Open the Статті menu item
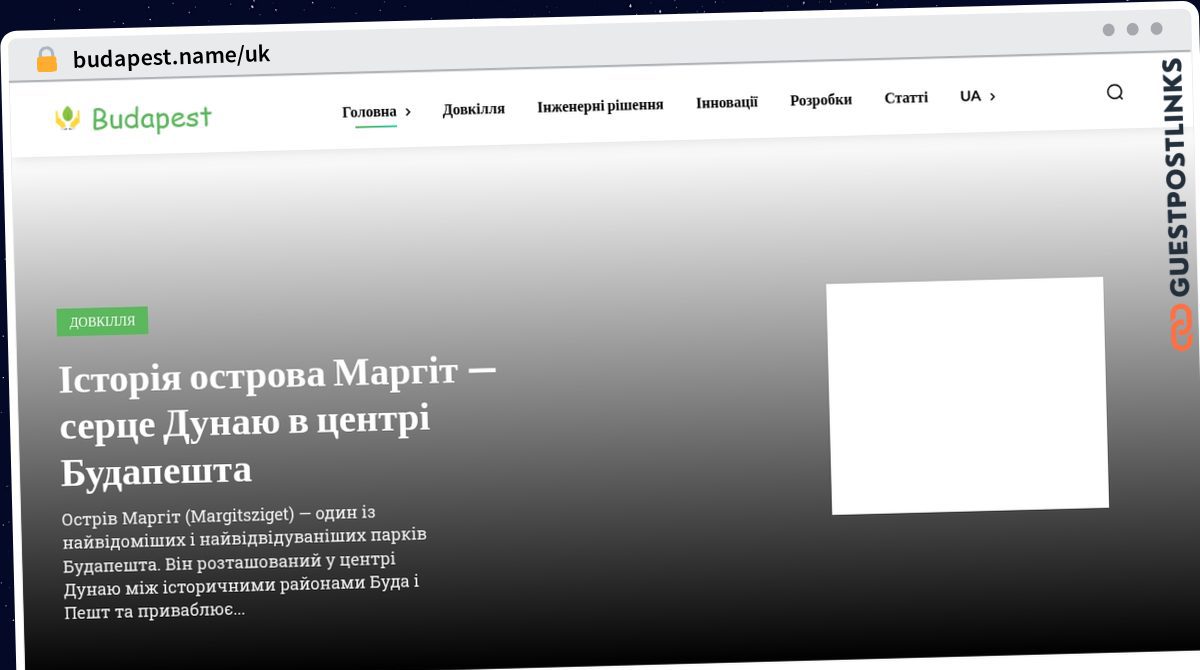Image resolution: width=1200 pixels, height=670 pixels. click(906, 97)
